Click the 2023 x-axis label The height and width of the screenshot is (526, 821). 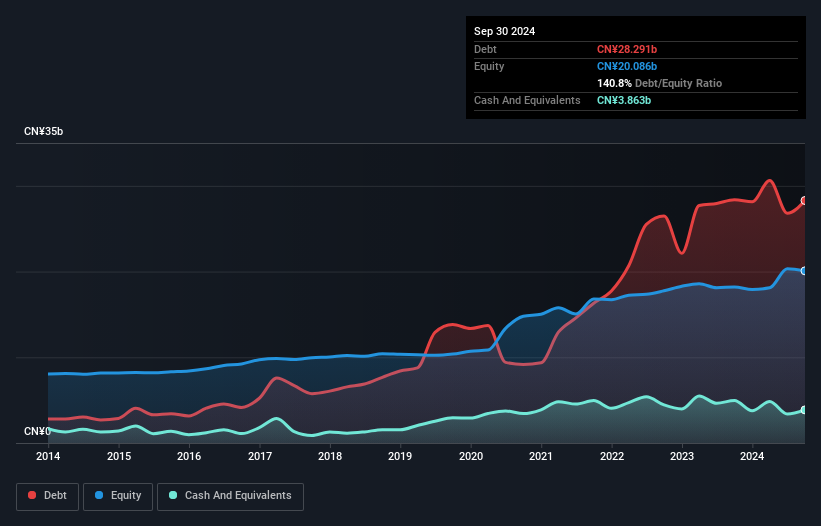coord(682,456)
